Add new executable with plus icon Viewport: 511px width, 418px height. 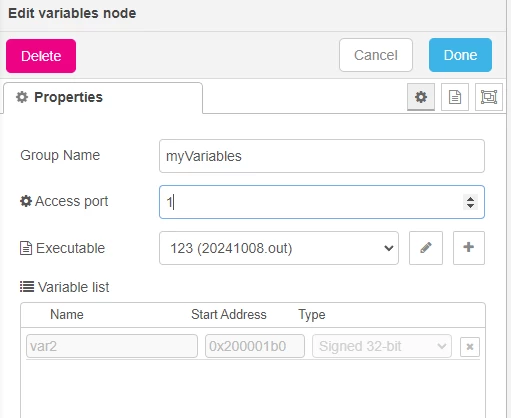point(468,248)
